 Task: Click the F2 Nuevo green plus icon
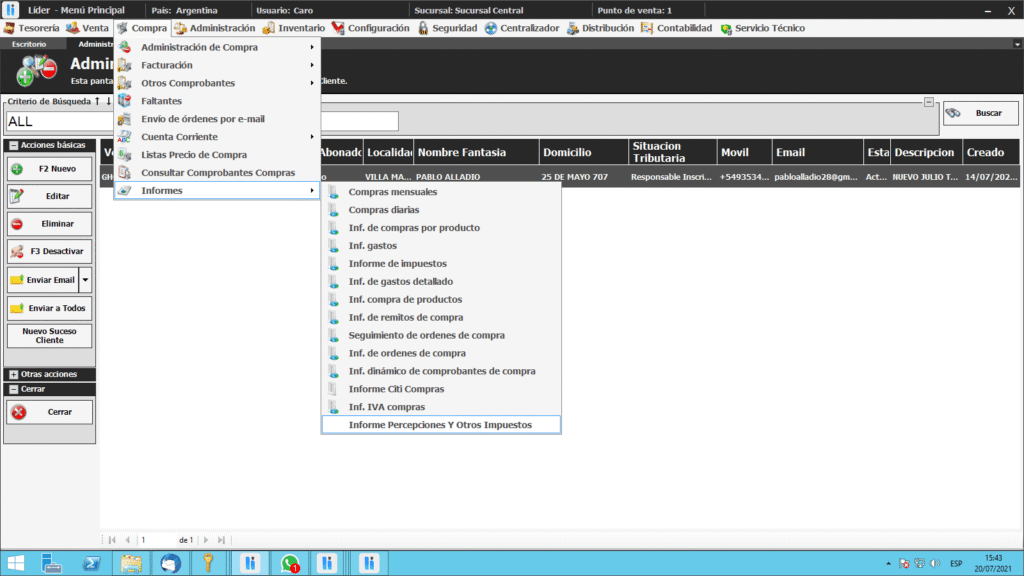[17, 169]
